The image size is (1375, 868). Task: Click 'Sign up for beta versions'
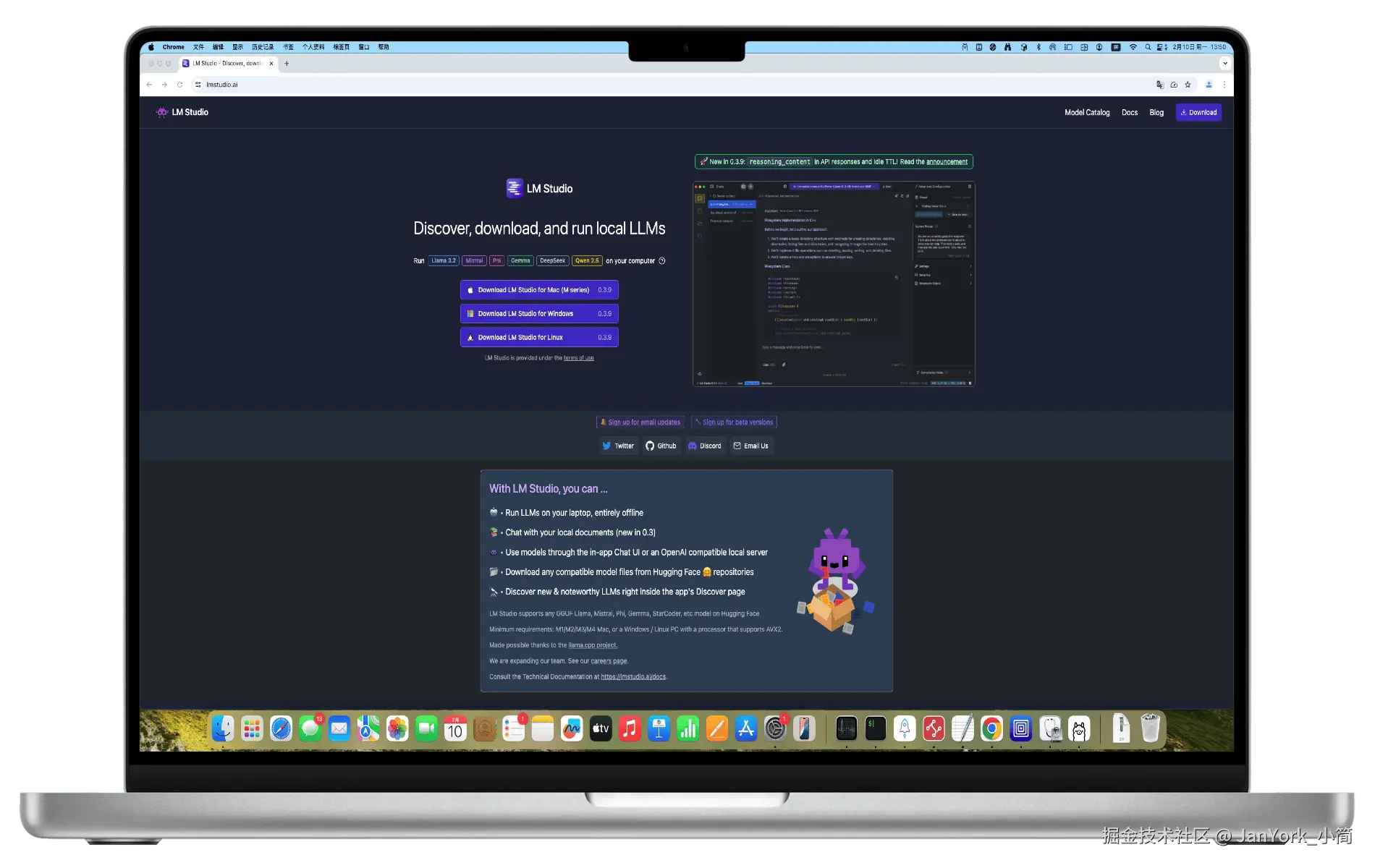point(734,422)
